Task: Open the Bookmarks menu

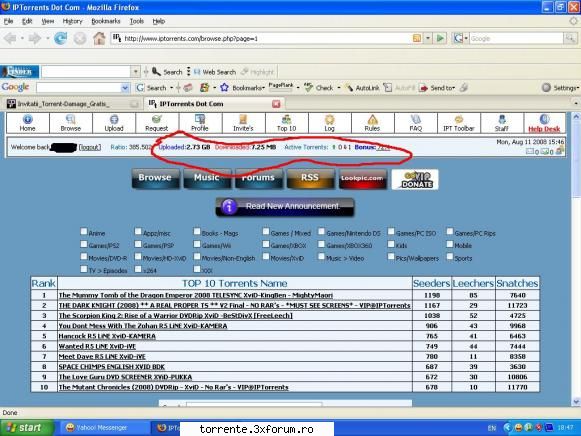Action: click(x=106, y=21)
